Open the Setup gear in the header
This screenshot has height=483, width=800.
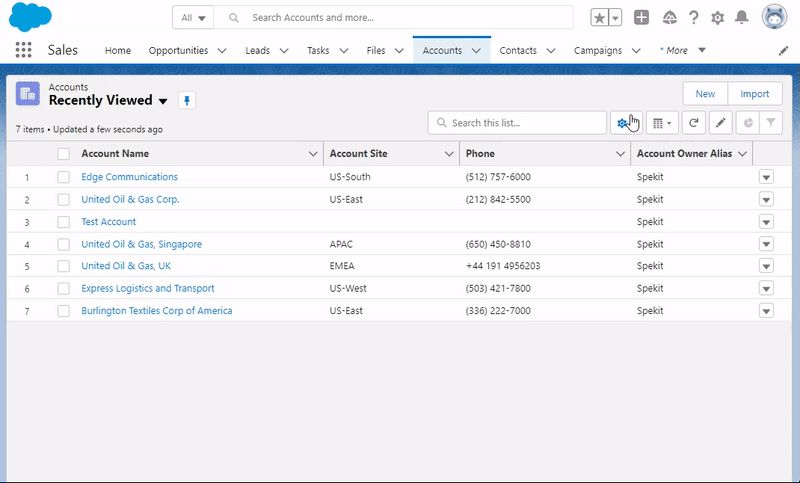click(718, 18)
